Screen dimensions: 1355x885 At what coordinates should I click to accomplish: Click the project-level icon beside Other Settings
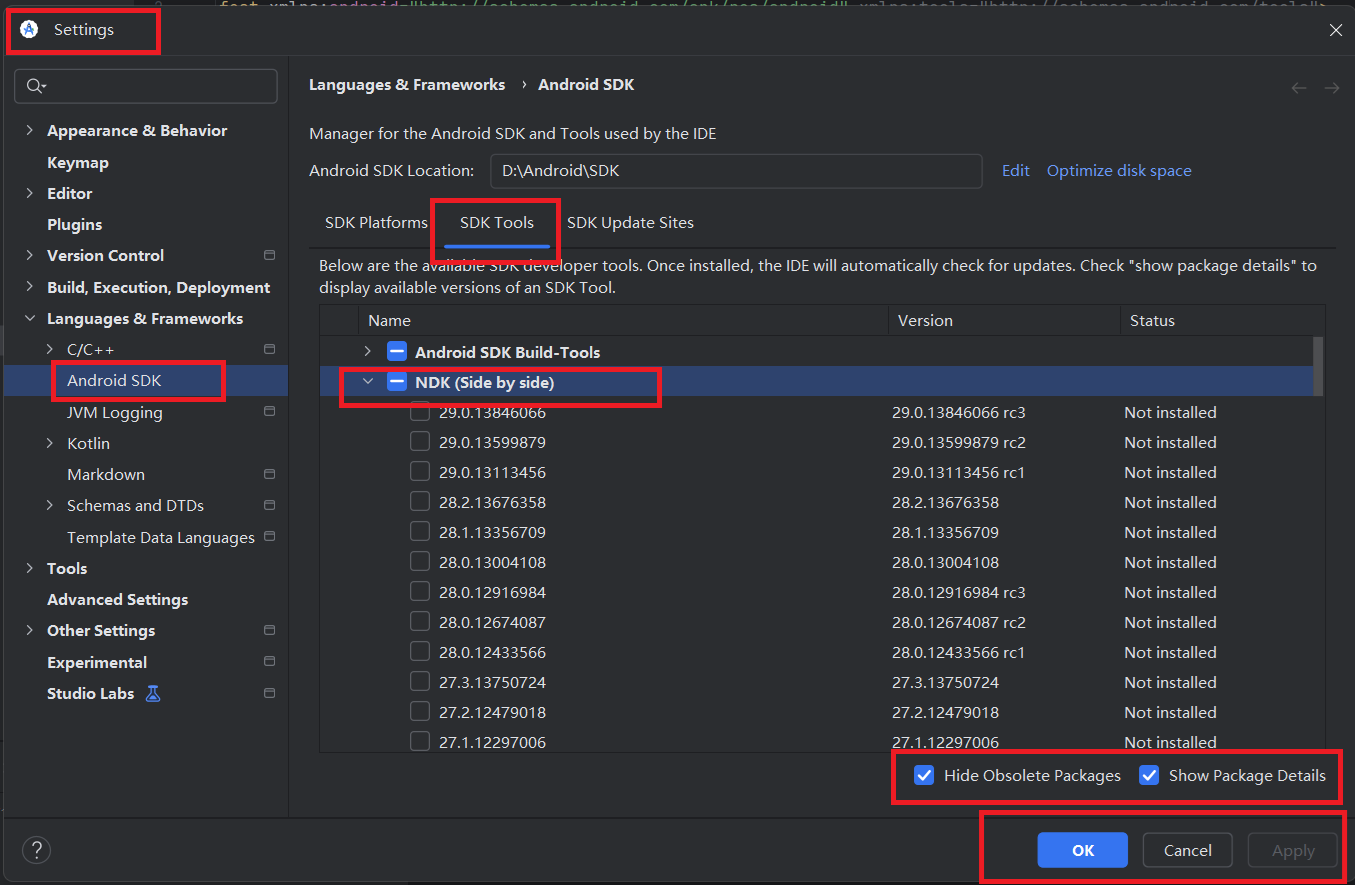(269, 630)
